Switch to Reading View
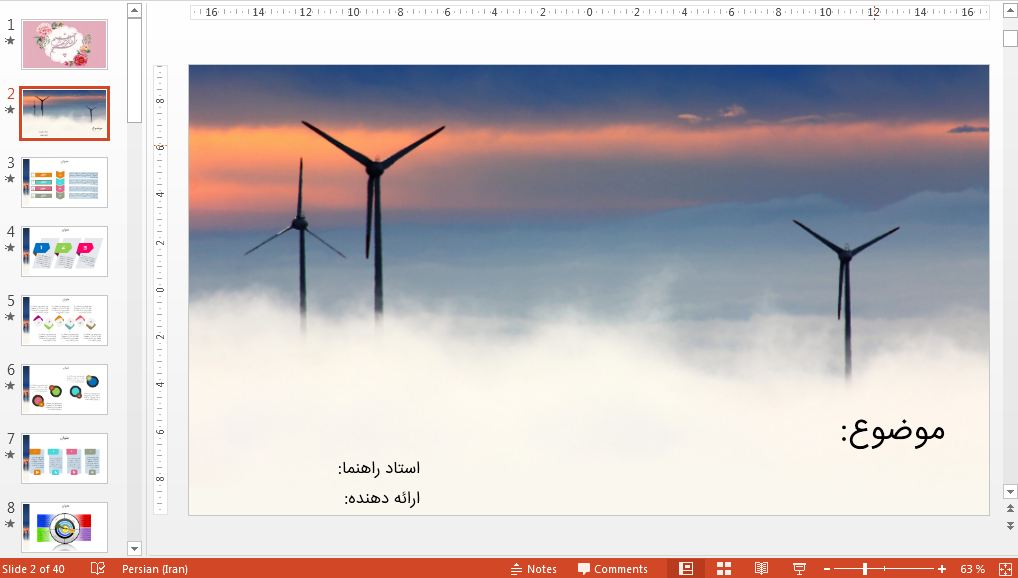Image resolution: width=1018 pixels, height=578 pixels. [x=761, y=568]
